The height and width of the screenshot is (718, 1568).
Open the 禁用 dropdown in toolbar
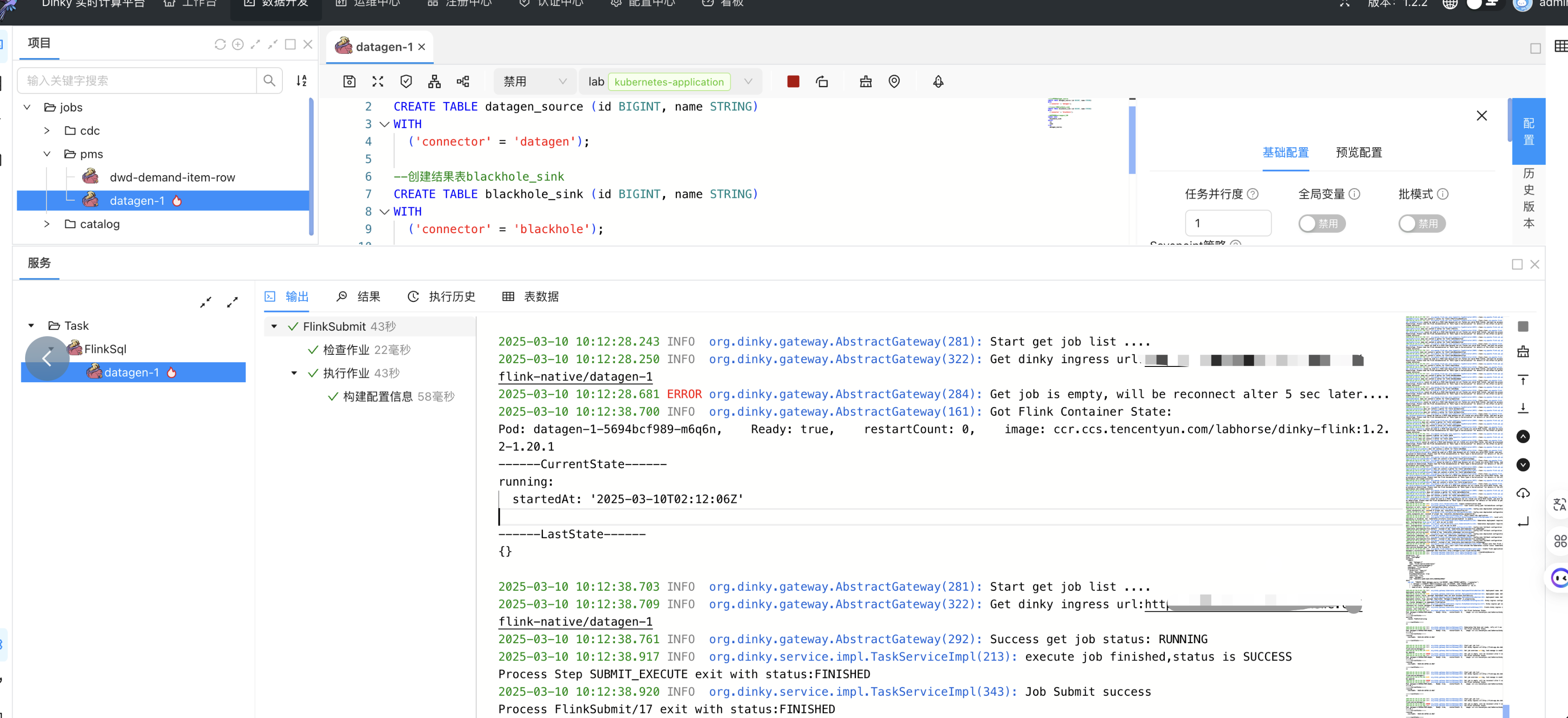533,82
